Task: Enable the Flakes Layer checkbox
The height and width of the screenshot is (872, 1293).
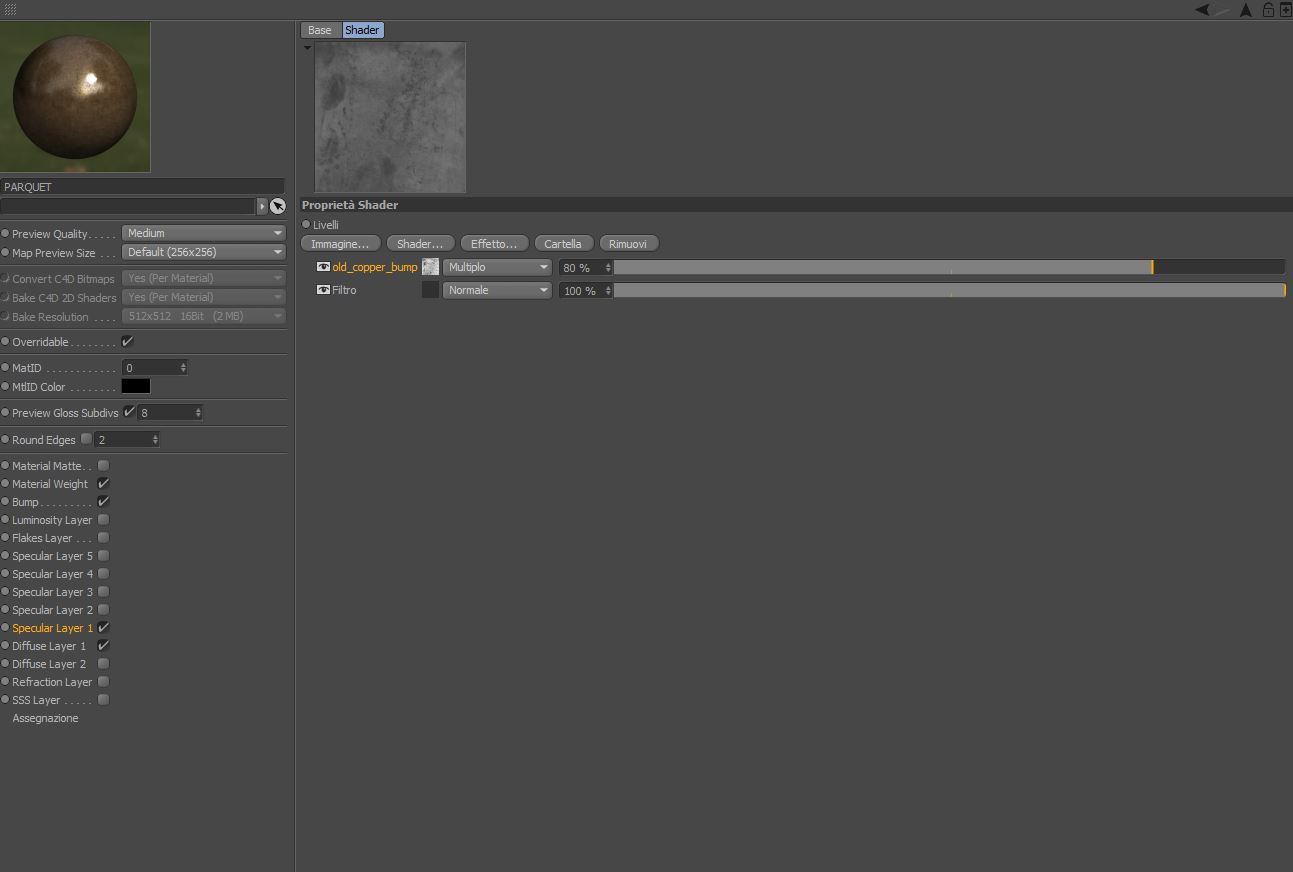Action: pos(103,537)
